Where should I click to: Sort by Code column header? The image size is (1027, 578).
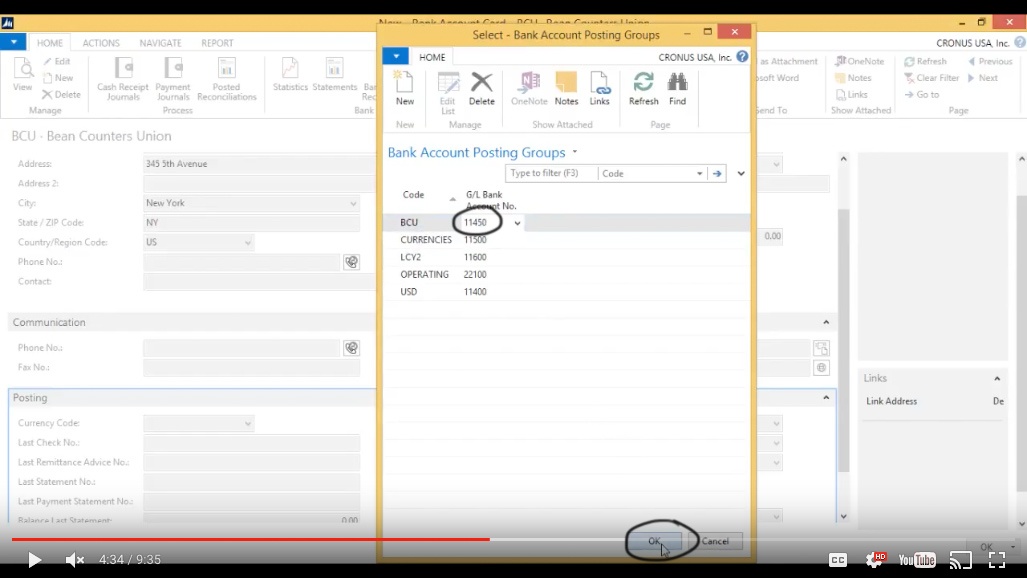pos(413,195)
